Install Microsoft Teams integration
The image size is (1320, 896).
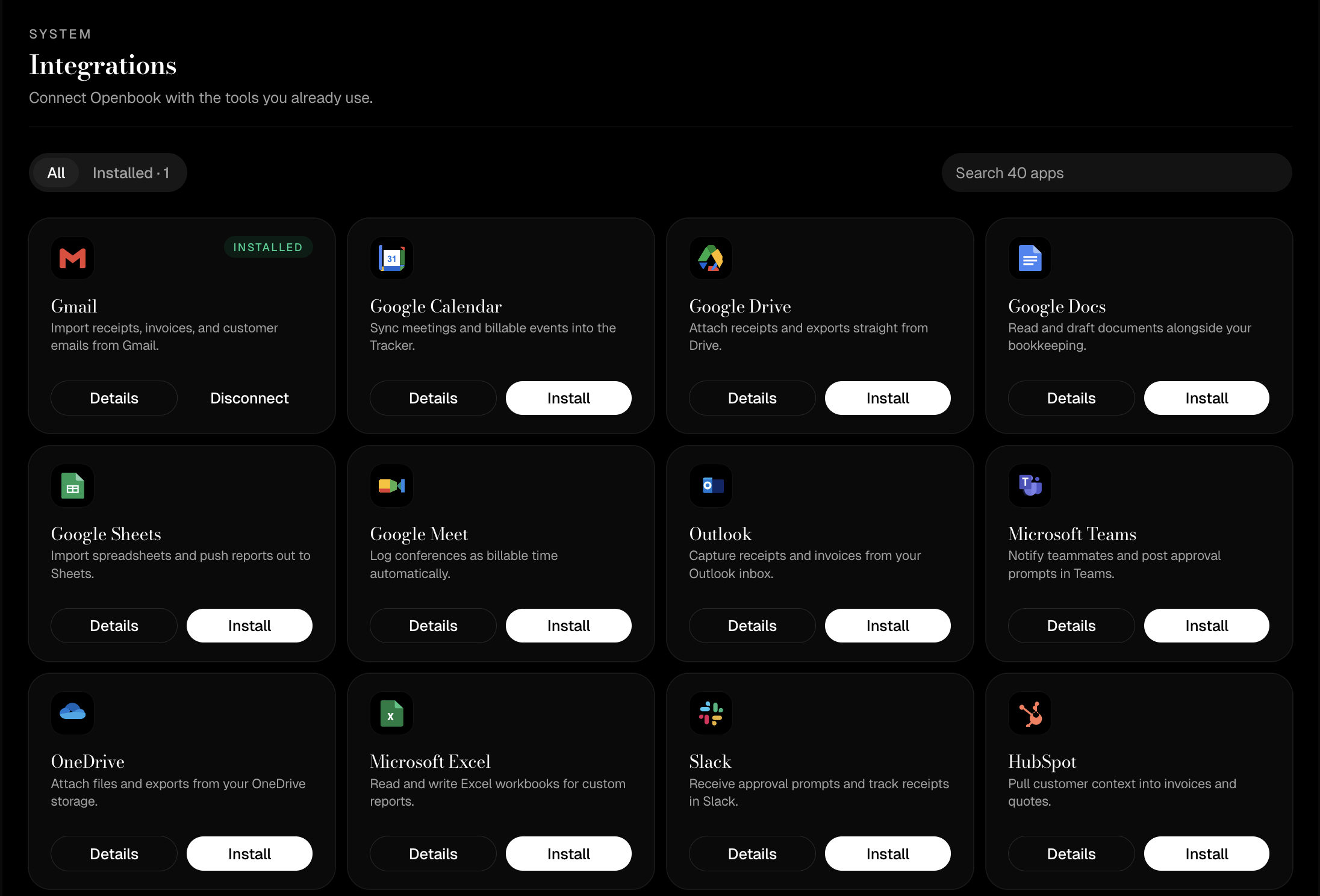pos(1207,626)
